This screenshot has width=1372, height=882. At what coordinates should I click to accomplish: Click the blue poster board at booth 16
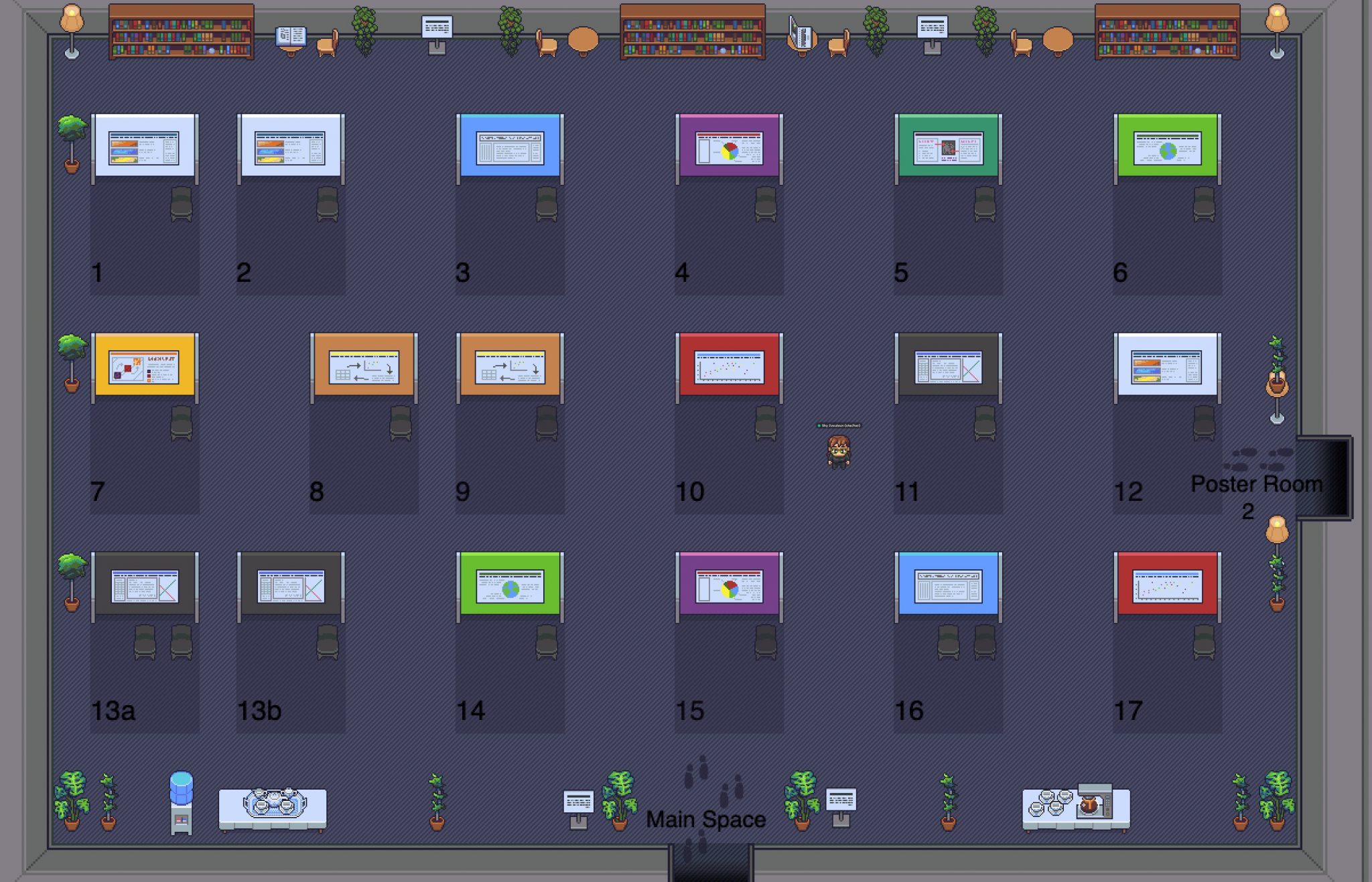click(x=948, y=585)
